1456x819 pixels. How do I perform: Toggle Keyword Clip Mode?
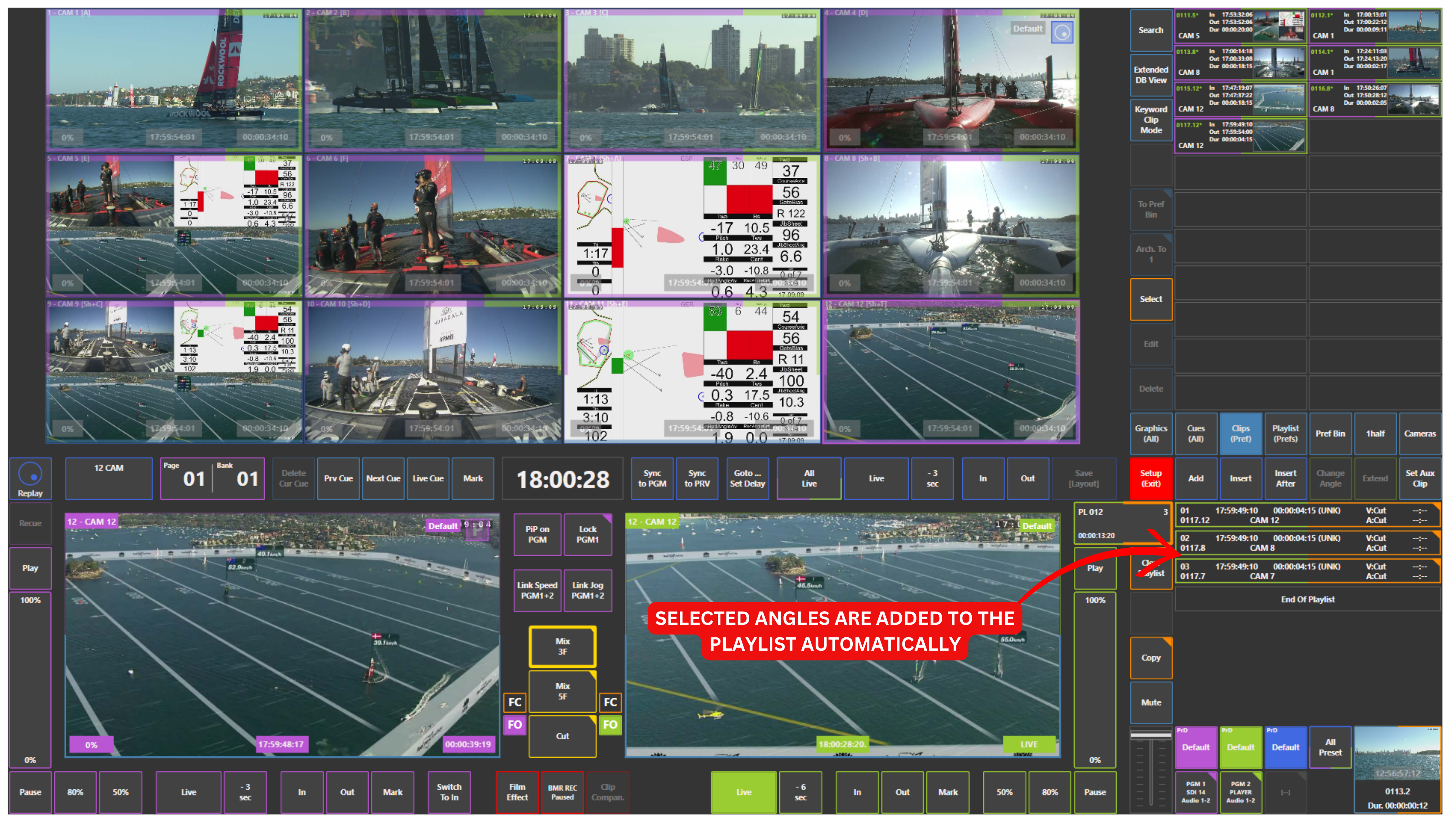[1151, 120]
